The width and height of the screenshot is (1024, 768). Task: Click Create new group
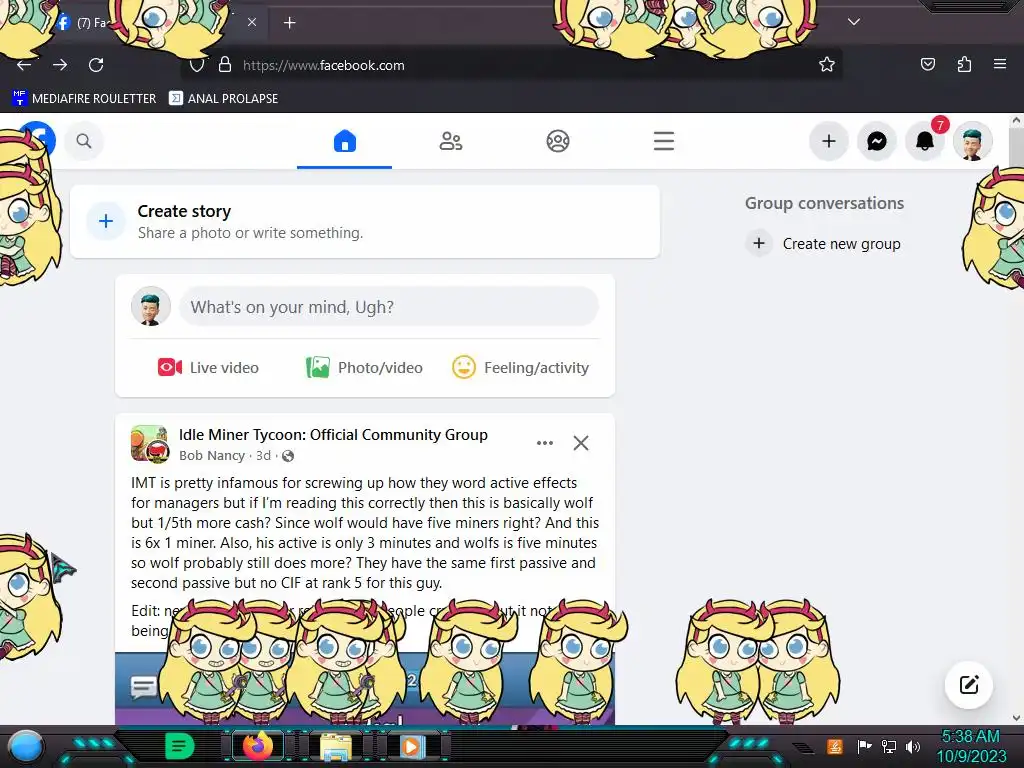(823, 244)
